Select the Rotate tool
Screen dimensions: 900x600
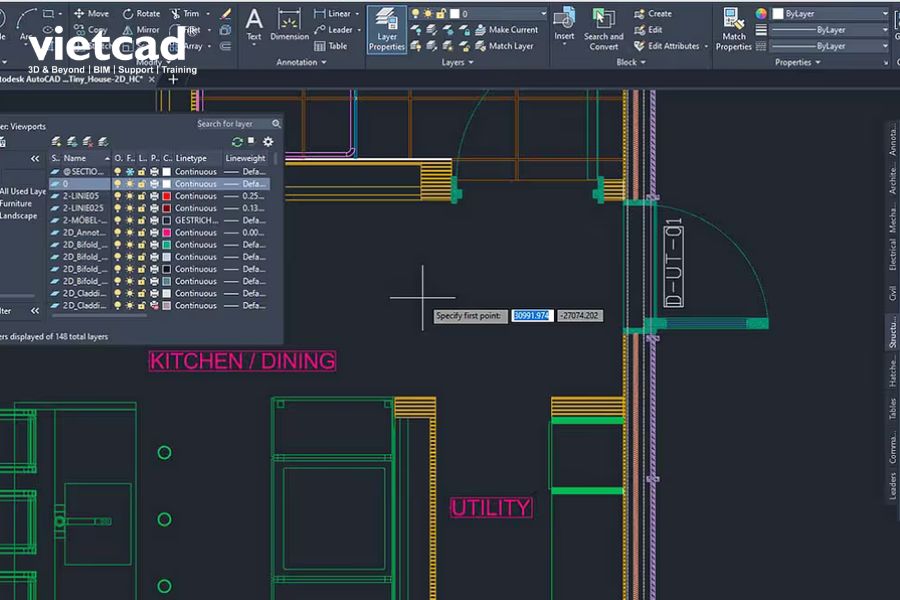141,13
